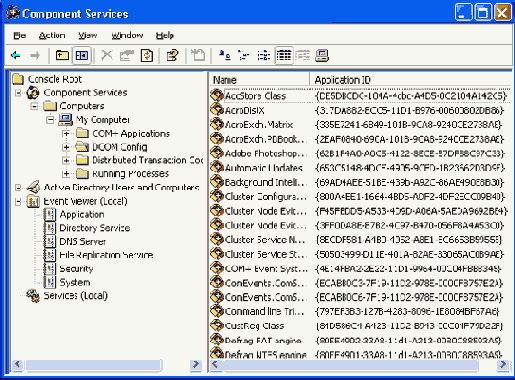Select the AcroExch.Matrix item icon
This screenshot has width=515, height=380.
(217, 124)
